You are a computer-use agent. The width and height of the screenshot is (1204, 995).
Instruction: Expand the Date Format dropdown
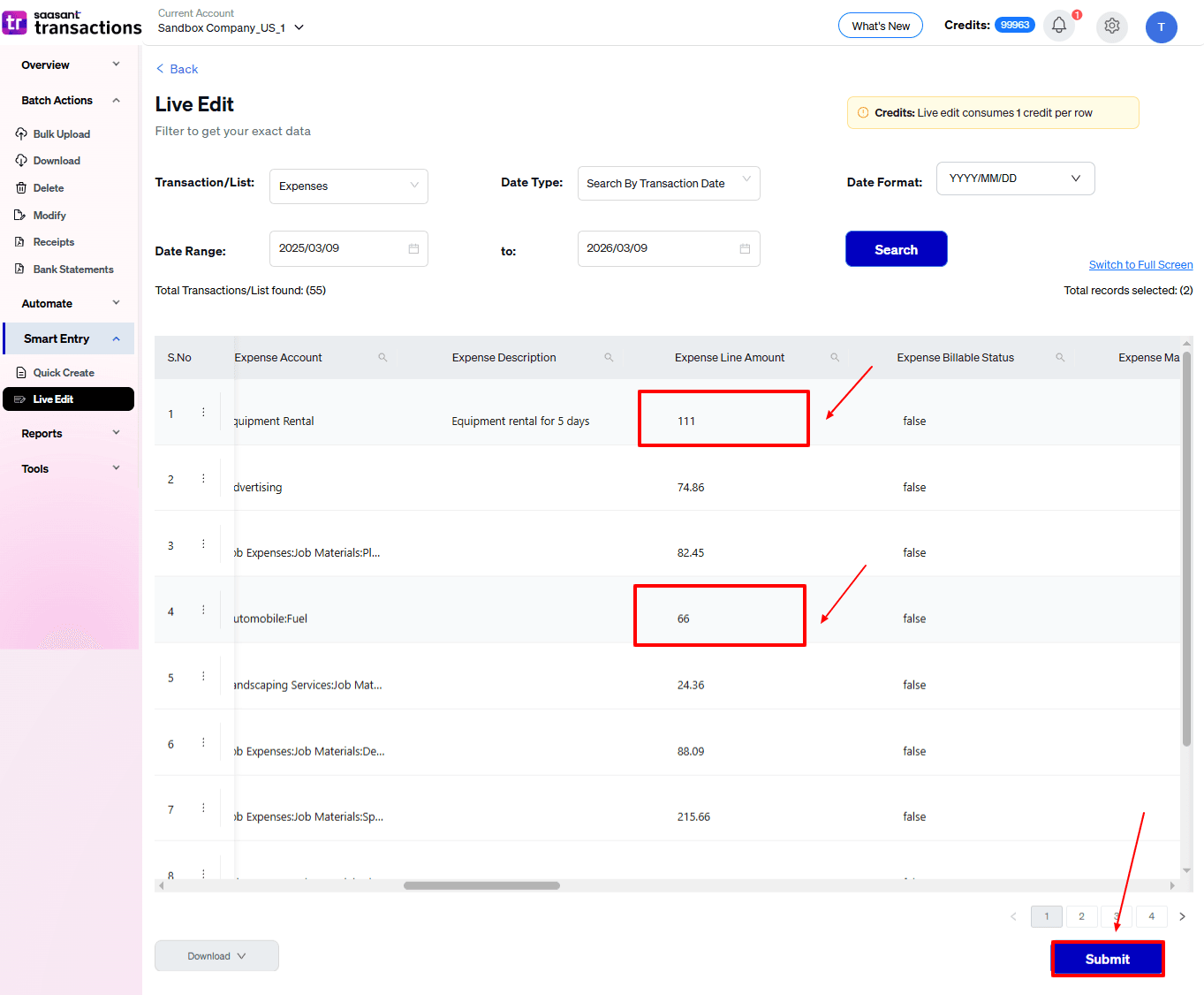point(1014,178)
